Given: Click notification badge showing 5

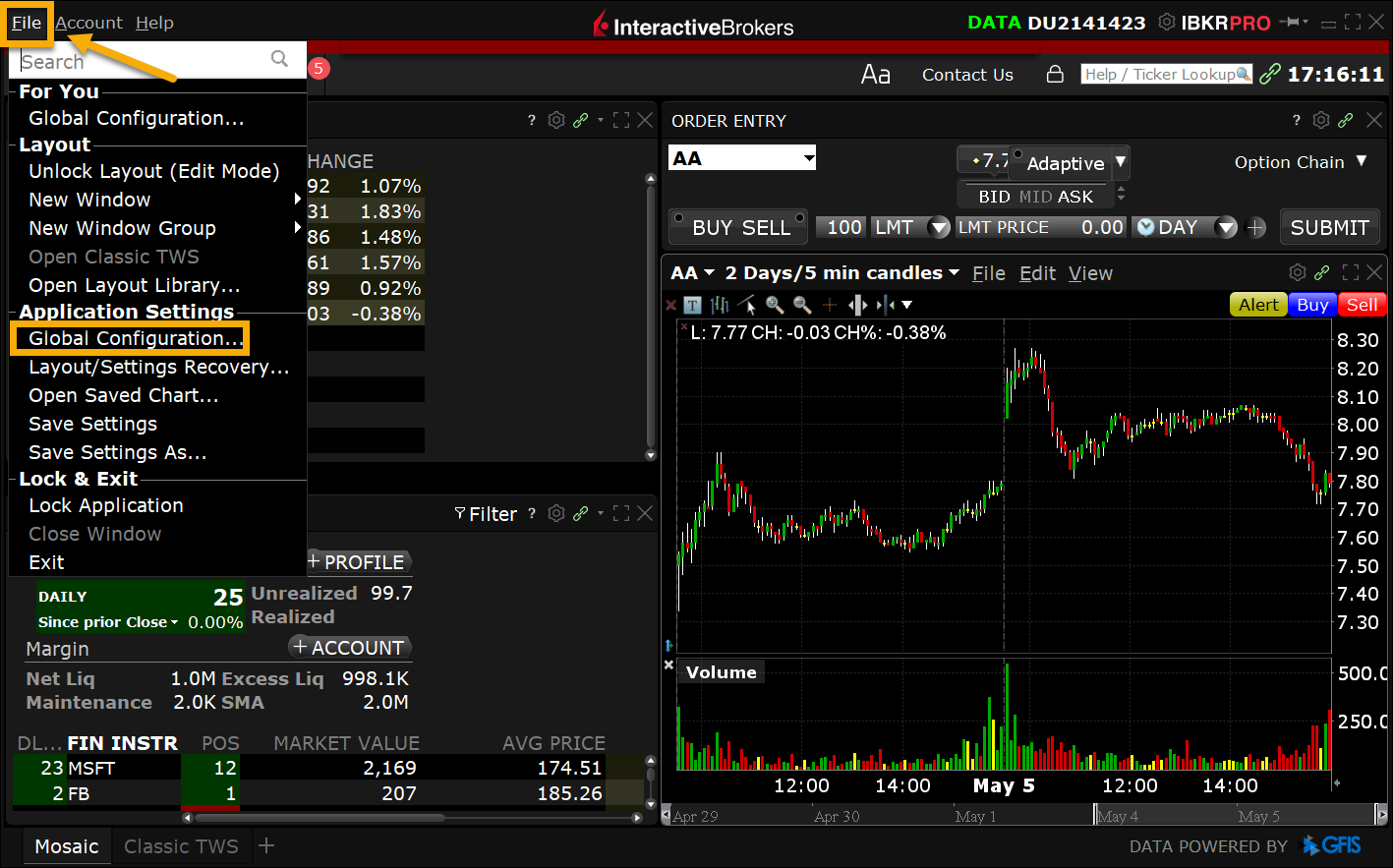Looking at the screenshot, I should [x=319, y=69].
